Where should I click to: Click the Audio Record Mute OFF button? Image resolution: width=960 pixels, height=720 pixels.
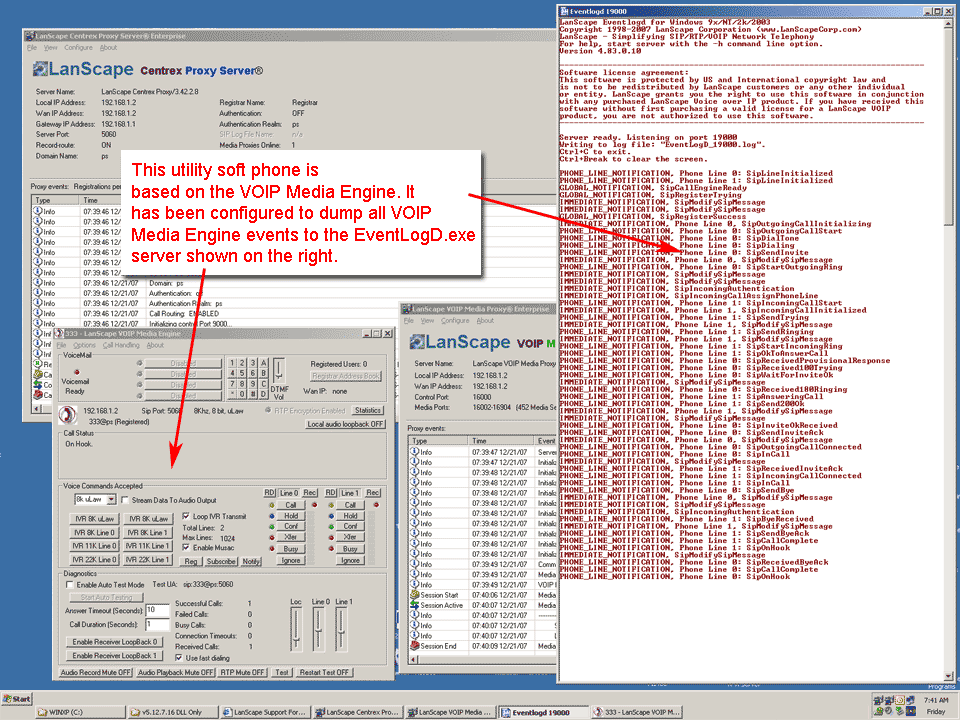96,672
